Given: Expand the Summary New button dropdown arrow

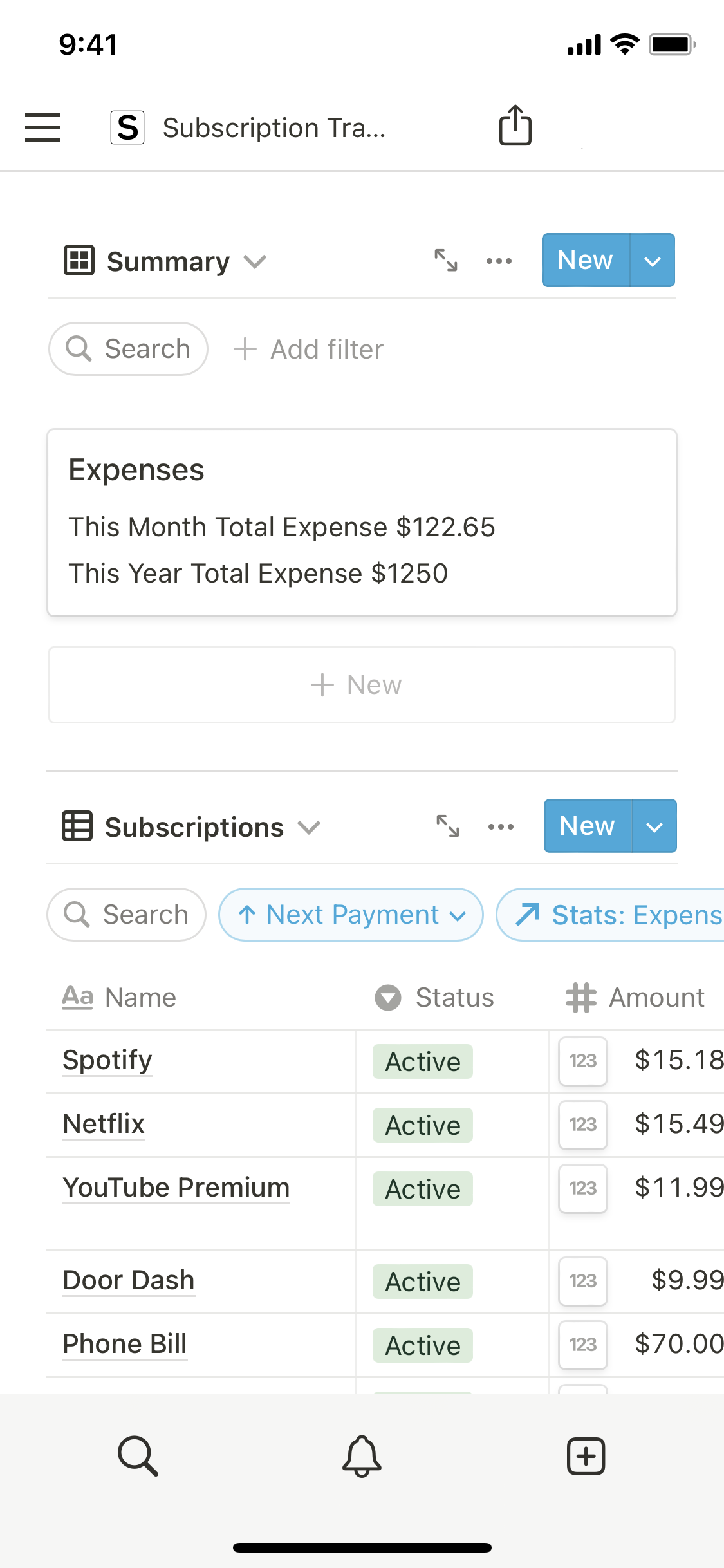Looking at the screenshot, I should click(653, 261).
